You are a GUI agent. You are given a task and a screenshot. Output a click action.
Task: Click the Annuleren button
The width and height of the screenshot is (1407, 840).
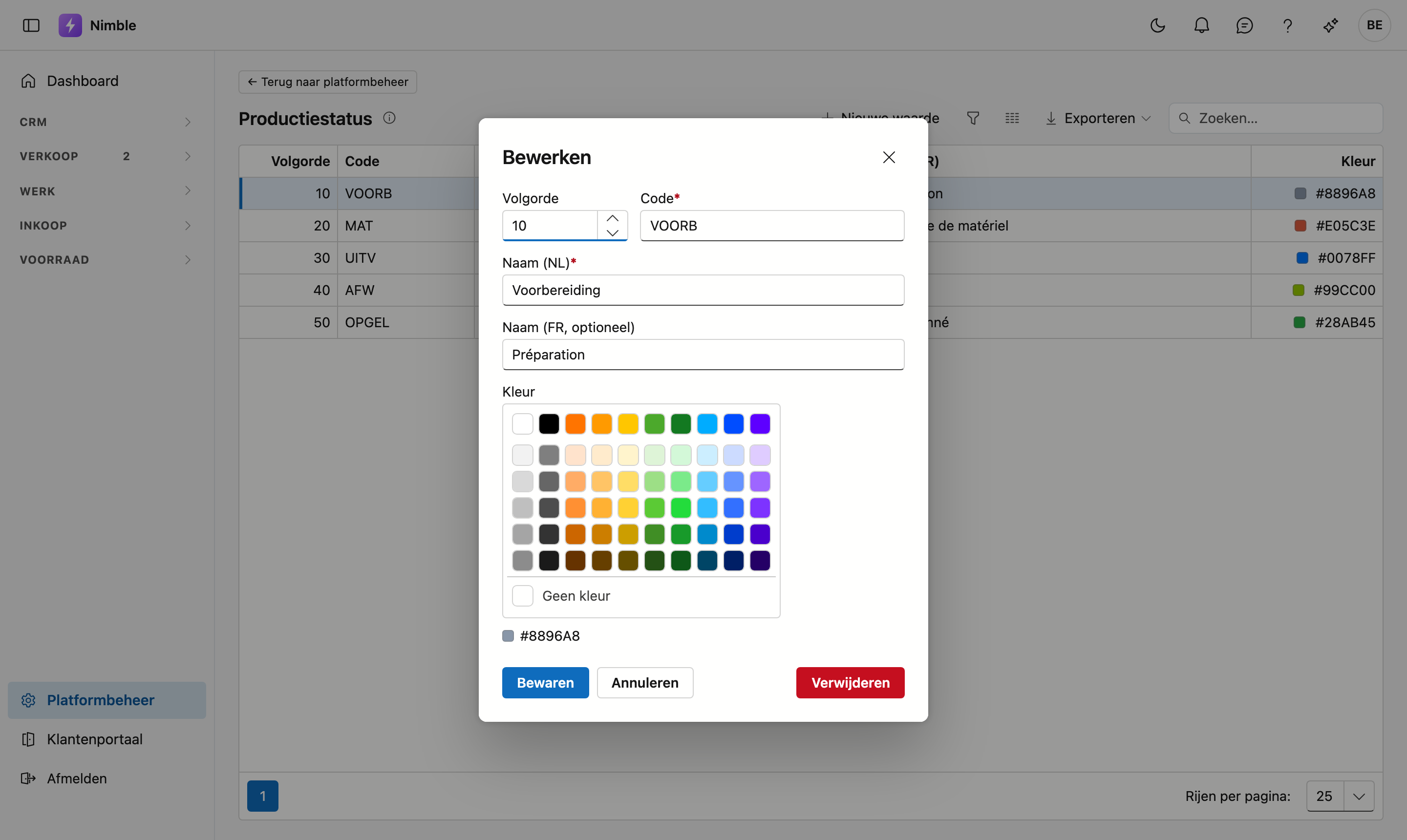point(645,683)
